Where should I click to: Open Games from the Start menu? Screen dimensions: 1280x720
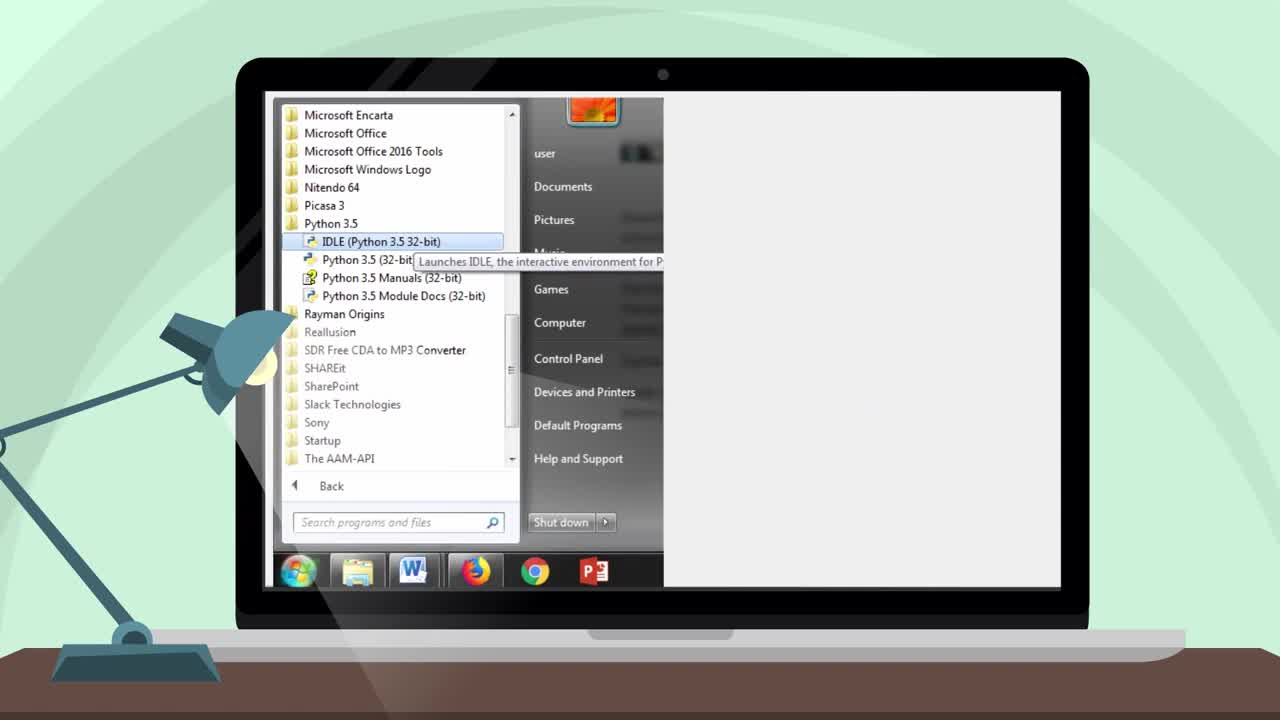tap(551, 289)
